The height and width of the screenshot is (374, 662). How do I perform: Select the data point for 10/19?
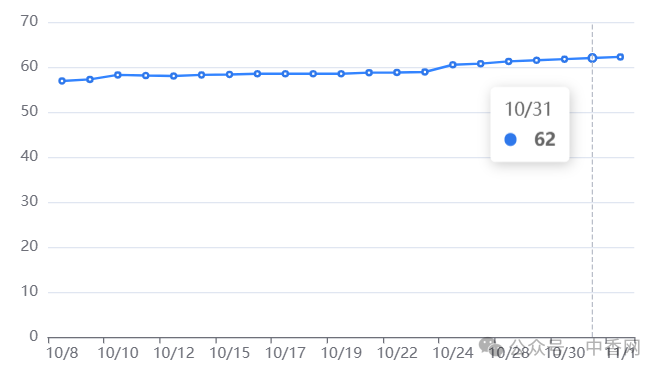(341, 74)
